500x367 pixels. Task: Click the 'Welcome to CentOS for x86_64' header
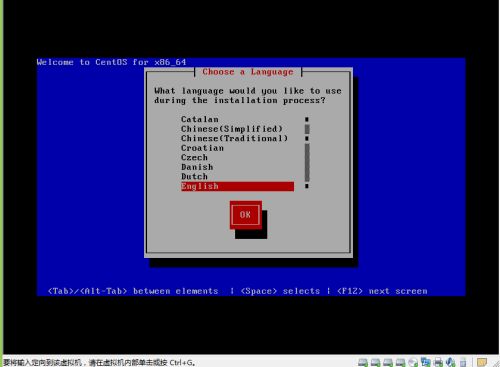coord(111,62)
